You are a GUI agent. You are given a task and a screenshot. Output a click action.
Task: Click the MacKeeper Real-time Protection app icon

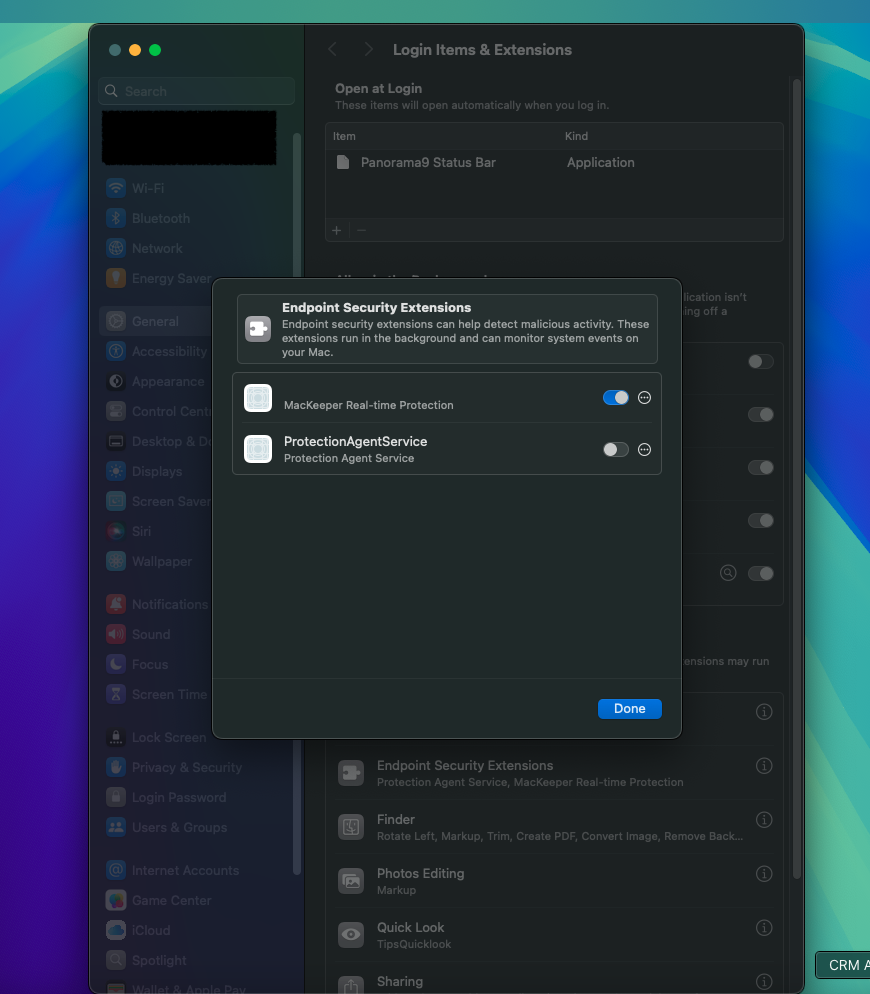click(x=258, y=398)
